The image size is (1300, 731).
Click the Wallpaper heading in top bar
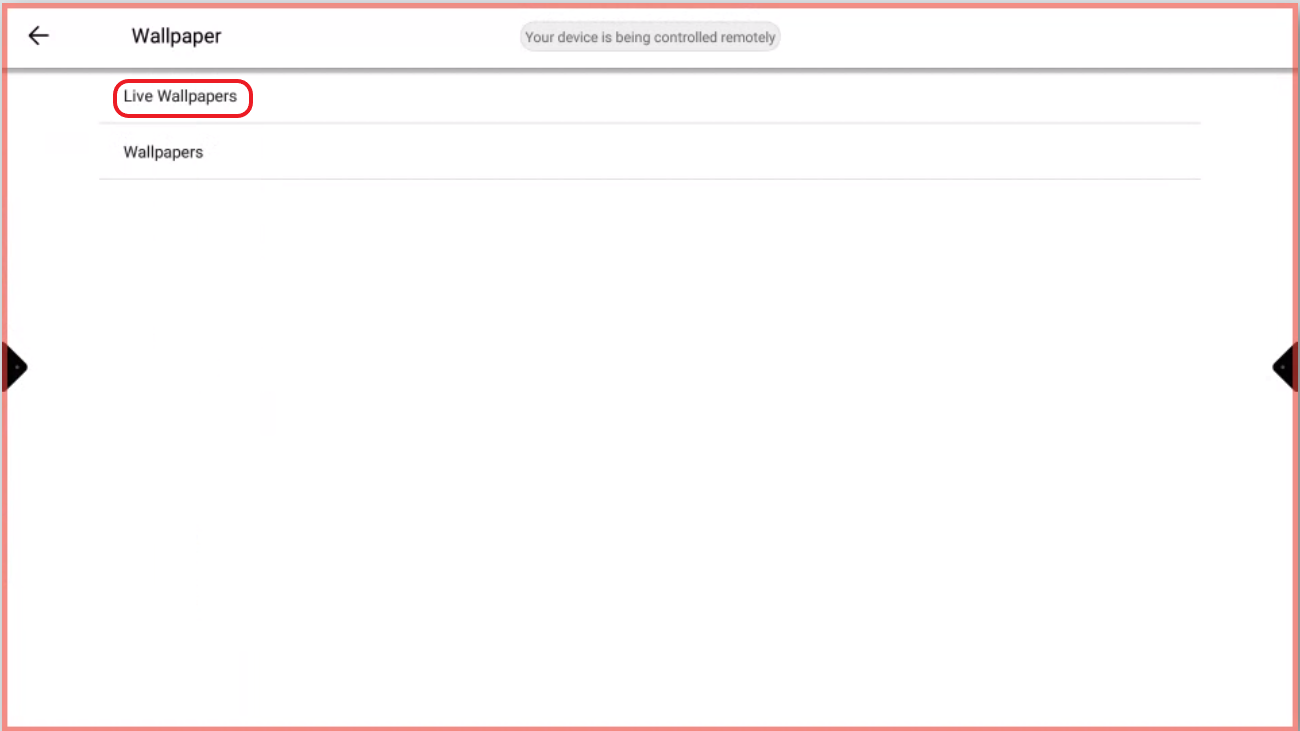[x=176, y=36]
